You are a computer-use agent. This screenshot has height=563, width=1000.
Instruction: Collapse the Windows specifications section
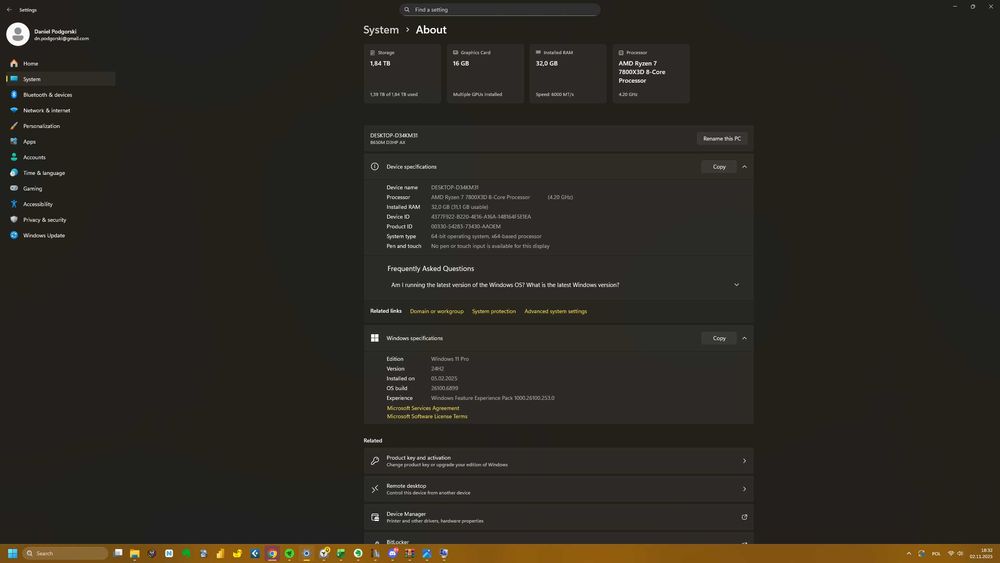(744, 339)
